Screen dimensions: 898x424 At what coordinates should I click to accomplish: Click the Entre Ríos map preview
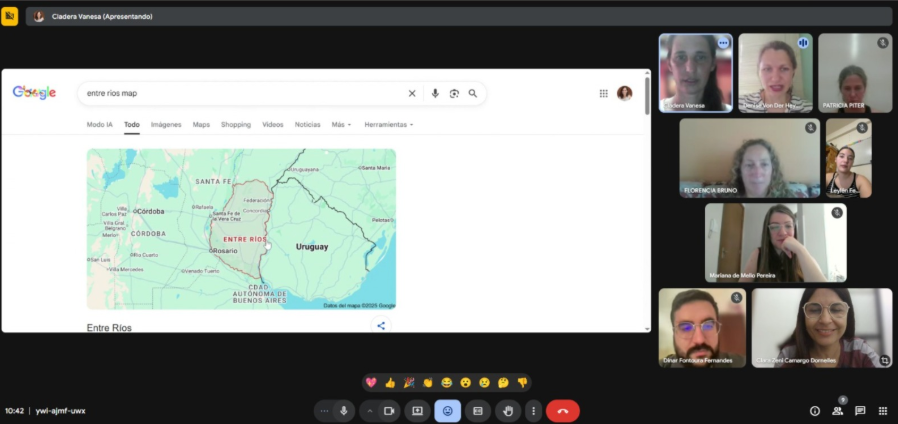pyautogui.click(x=241, y=229)
